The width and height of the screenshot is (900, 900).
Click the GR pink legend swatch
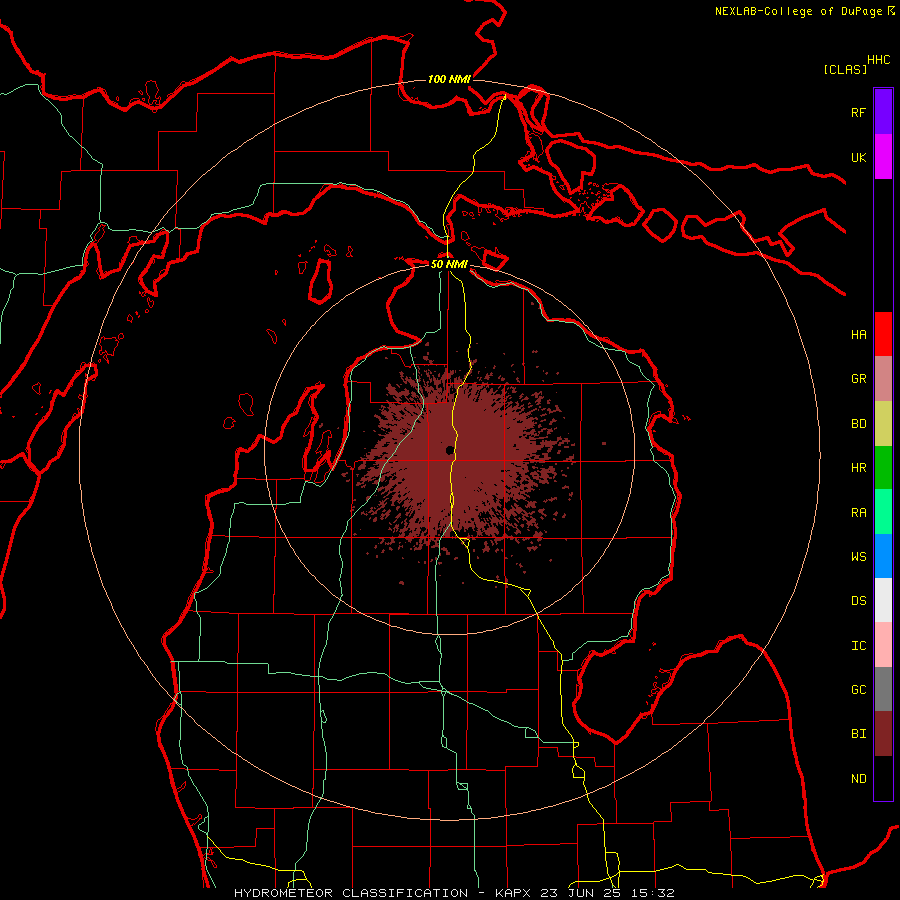pyautogui.click(x=883, y=378)
